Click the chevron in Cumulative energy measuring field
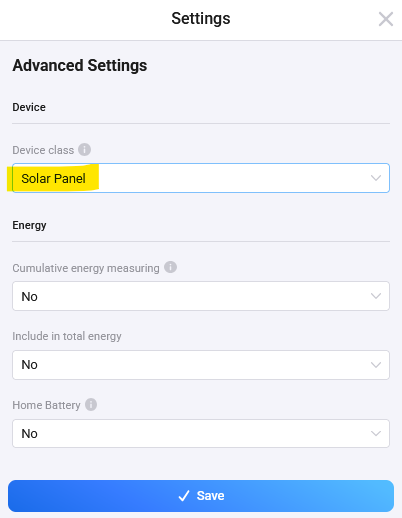The height and width of the screenshot is (518, 402). pos(376,296)
